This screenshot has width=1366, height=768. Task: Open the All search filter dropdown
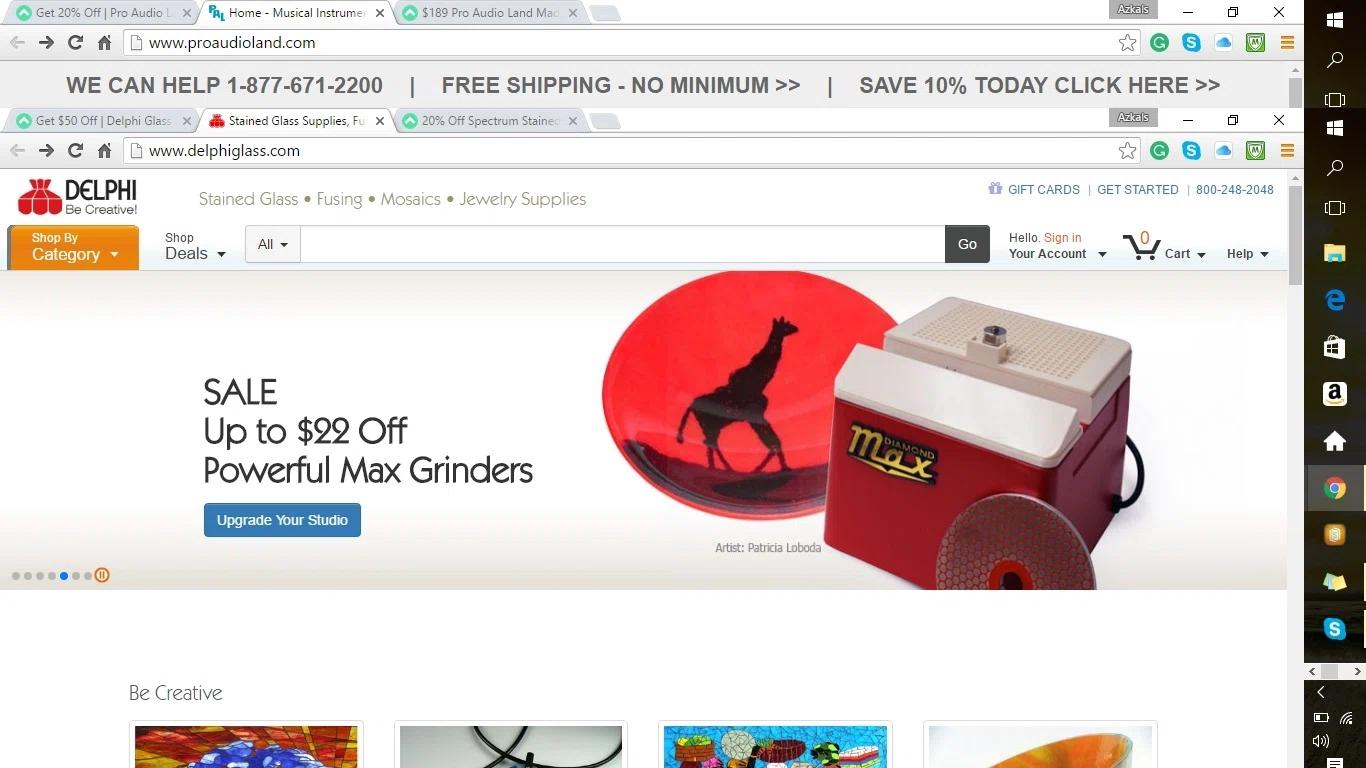tap(273, 244)
